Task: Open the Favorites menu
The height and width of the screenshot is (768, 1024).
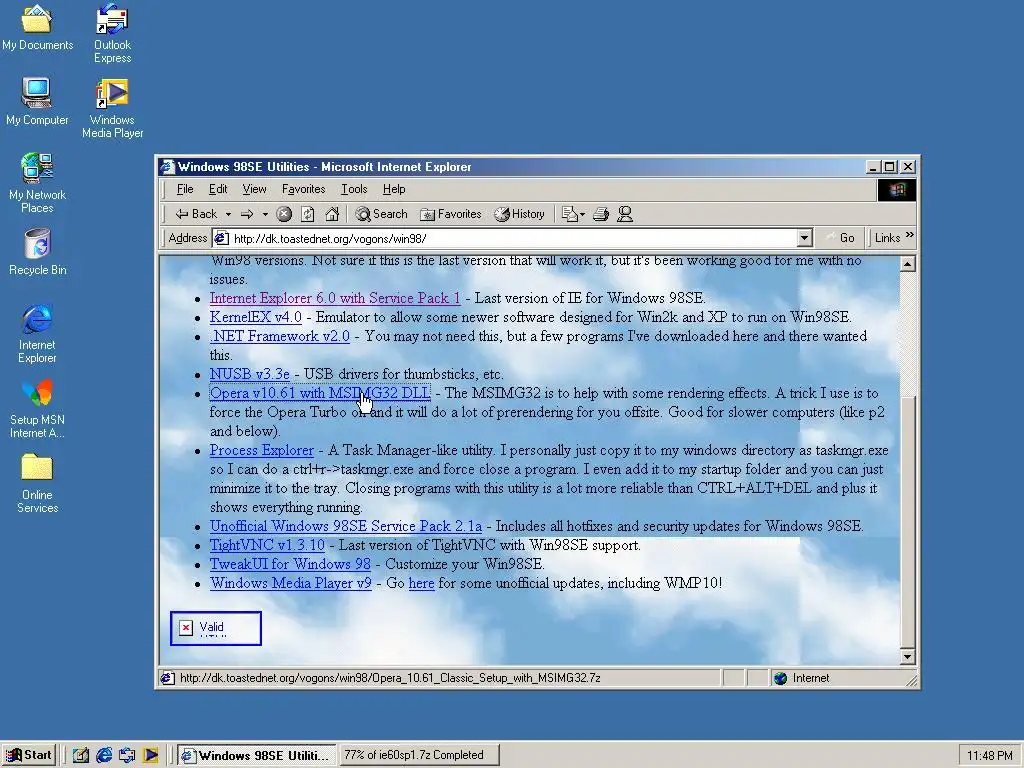Action: pos(303,189)
